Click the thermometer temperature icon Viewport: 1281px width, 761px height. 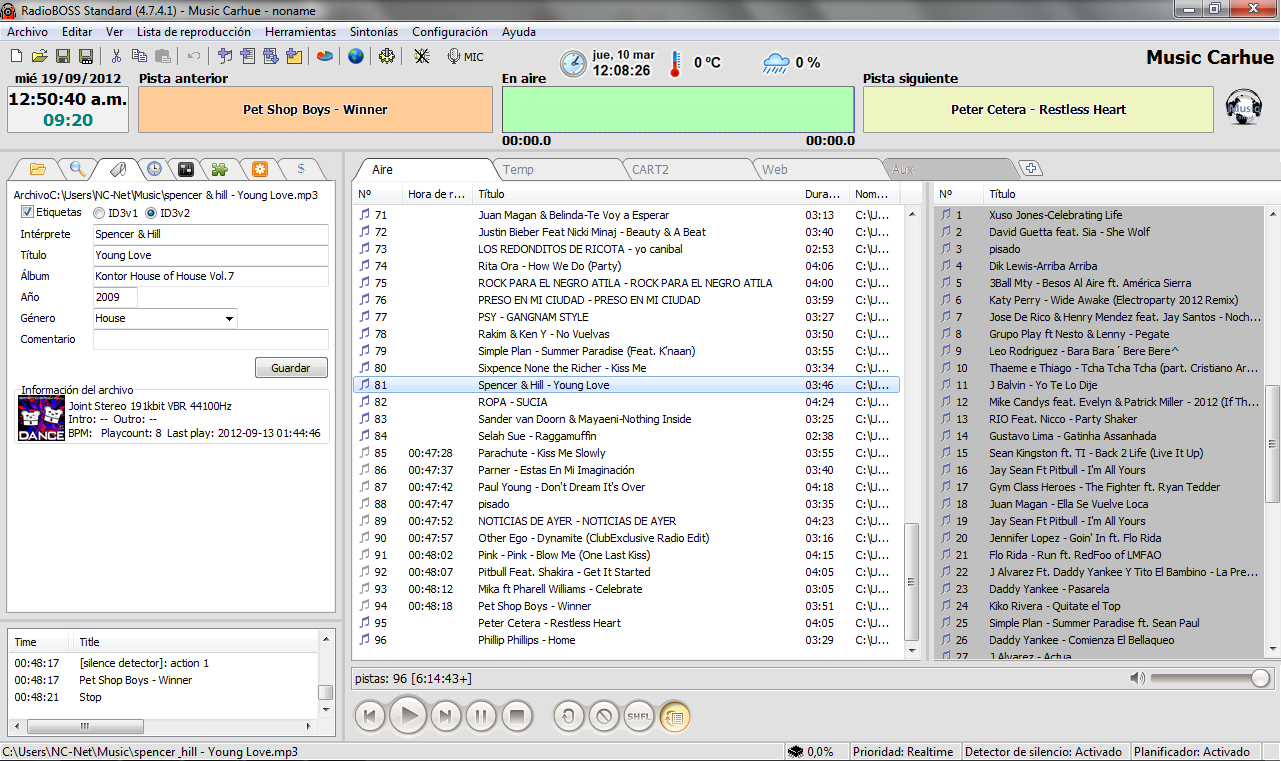coord(675,63)
